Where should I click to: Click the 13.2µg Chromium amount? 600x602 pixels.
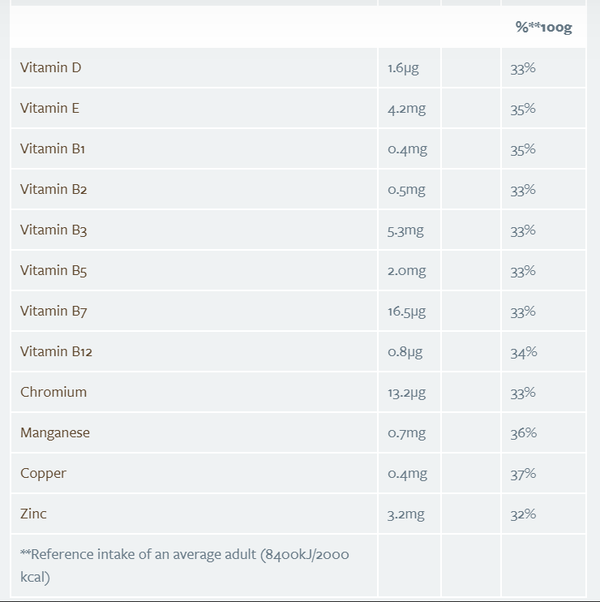click(407, 392)
